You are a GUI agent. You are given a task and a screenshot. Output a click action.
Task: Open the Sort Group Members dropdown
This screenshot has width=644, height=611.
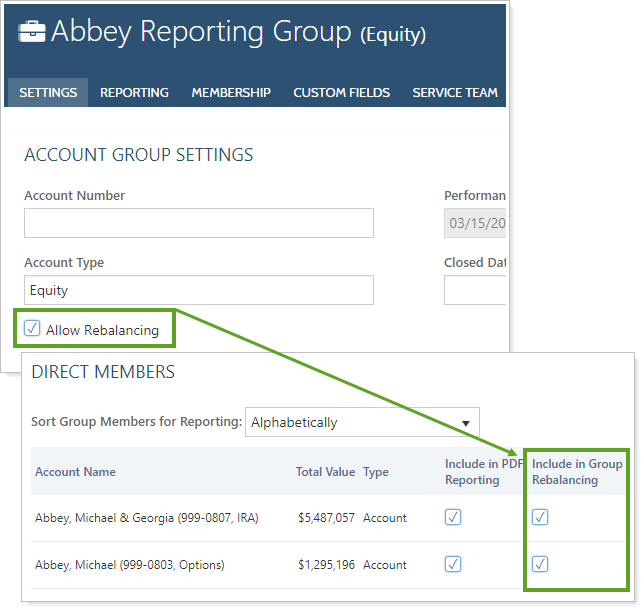tap(362, 422)
